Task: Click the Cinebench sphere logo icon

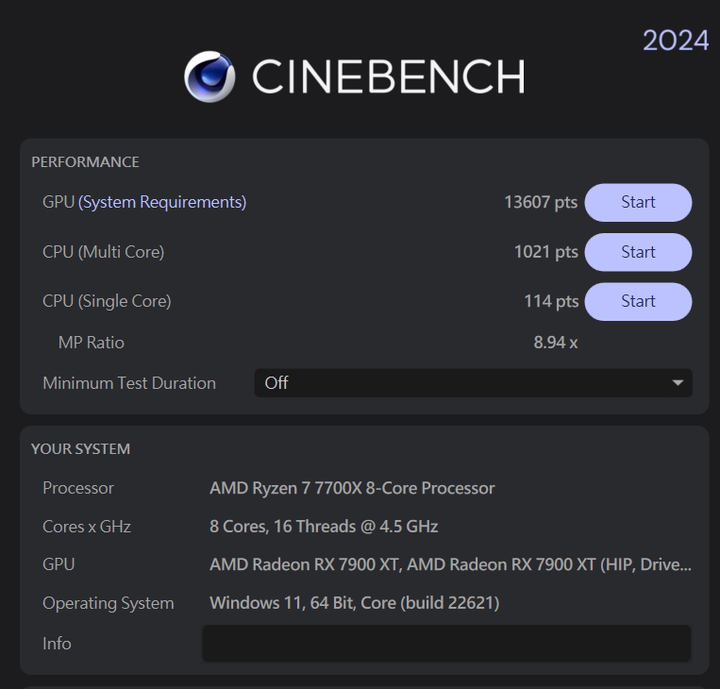Action: (x=210, y=77)
